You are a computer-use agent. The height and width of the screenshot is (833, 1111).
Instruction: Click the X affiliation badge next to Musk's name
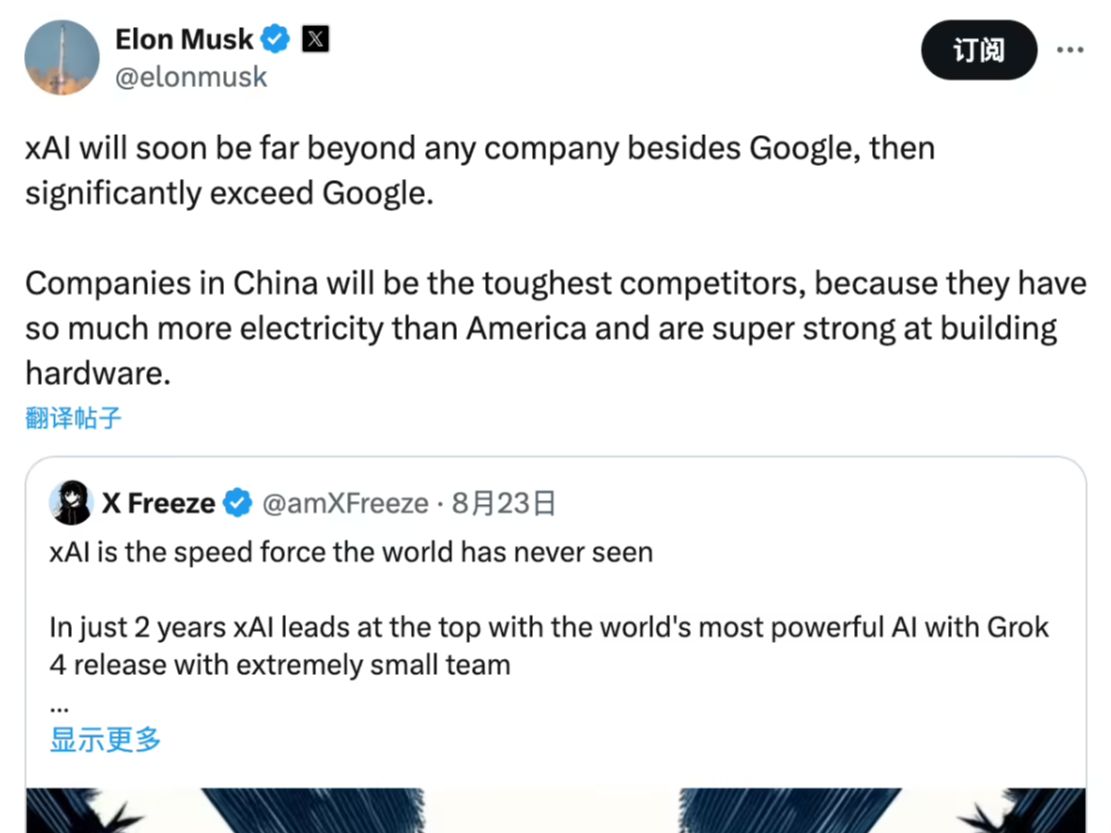point(315,38)
